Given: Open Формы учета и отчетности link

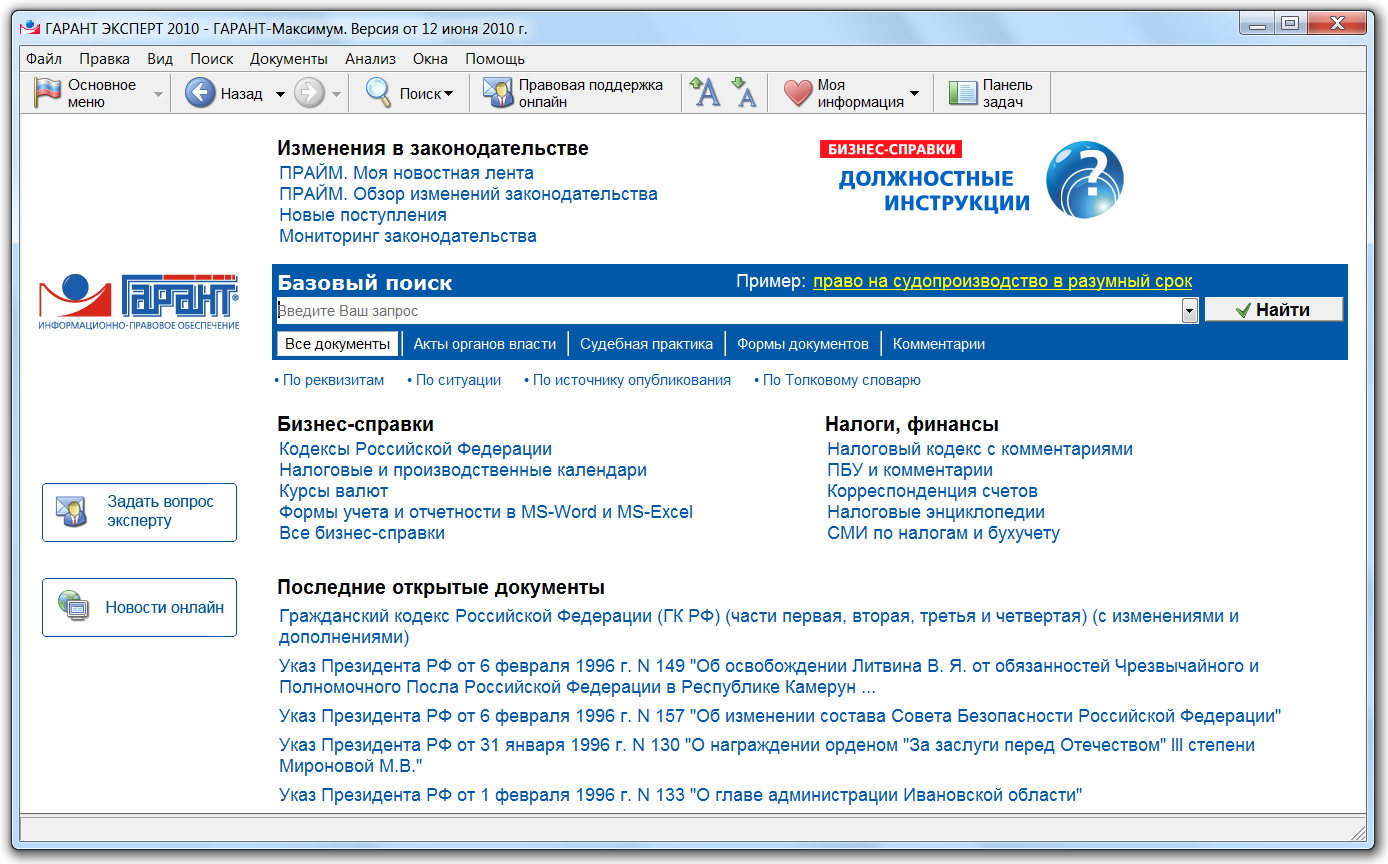Looking at the screenshot, I should coord(486,512).
